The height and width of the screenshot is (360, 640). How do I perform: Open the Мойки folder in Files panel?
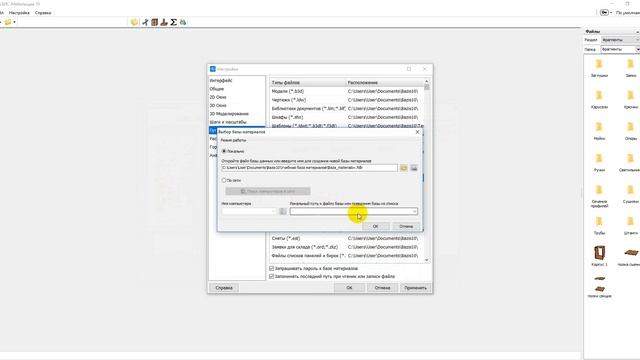(x=599, y=131)
